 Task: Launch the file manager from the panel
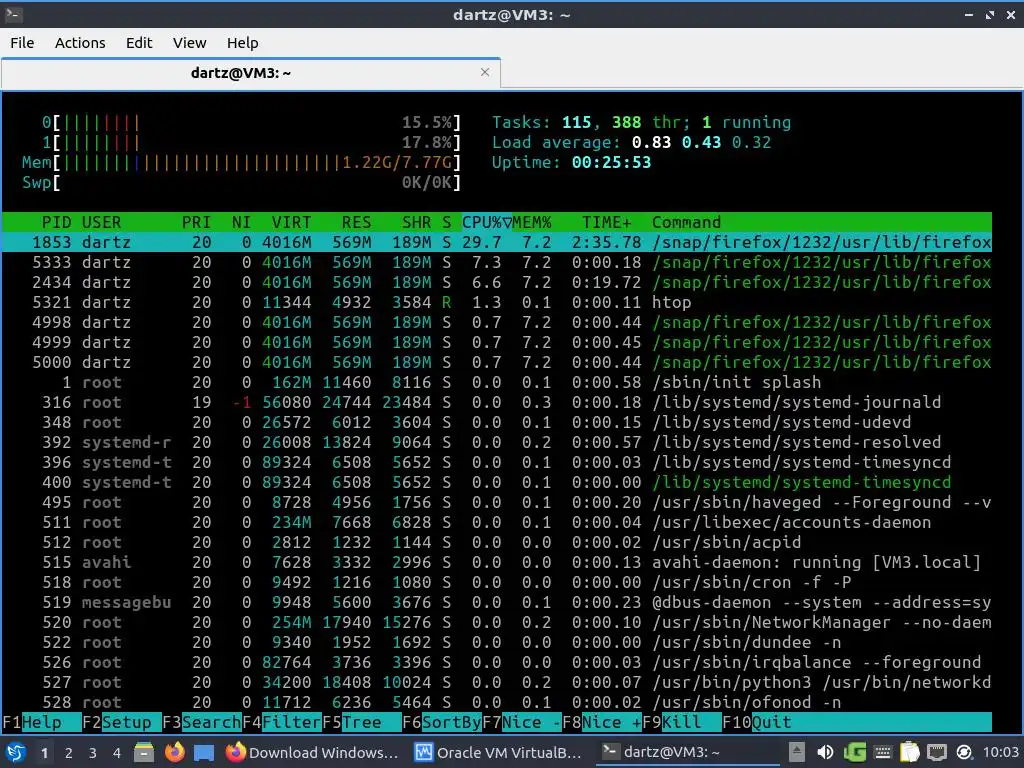(144, 753)
